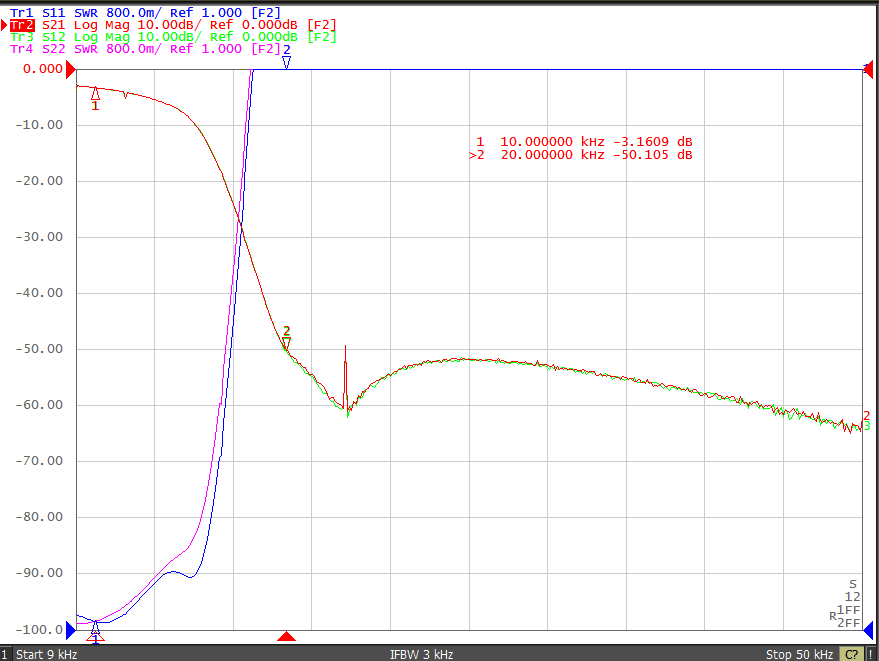Click solid red marker triangle on bottom axis

[x=286, y=636]
